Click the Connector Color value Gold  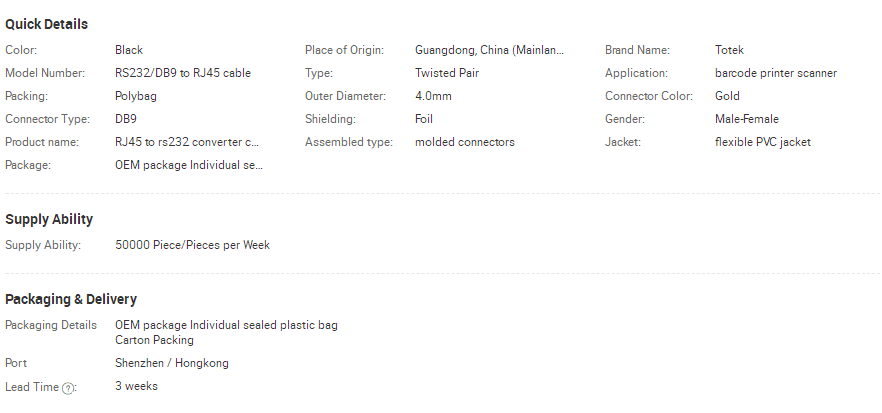[x=727, y=96]
